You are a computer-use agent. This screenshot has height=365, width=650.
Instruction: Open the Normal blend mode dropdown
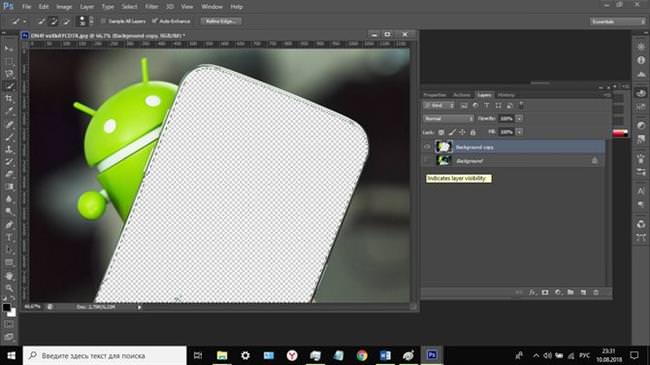448,119
